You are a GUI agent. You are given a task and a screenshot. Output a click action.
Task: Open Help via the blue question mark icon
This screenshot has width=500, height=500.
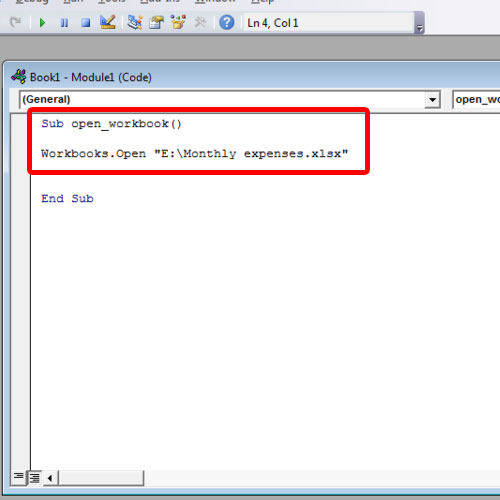tap(227, 23)
